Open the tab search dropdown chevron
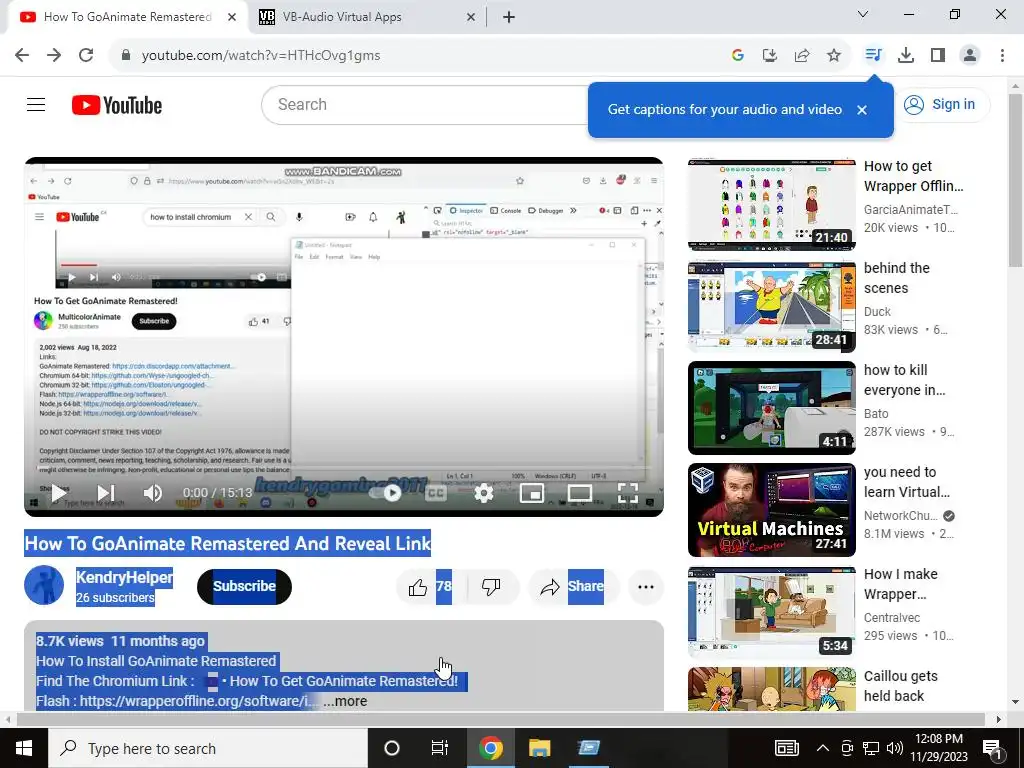The height and width of the screenshot is (768, 1024). click(863, 14)
